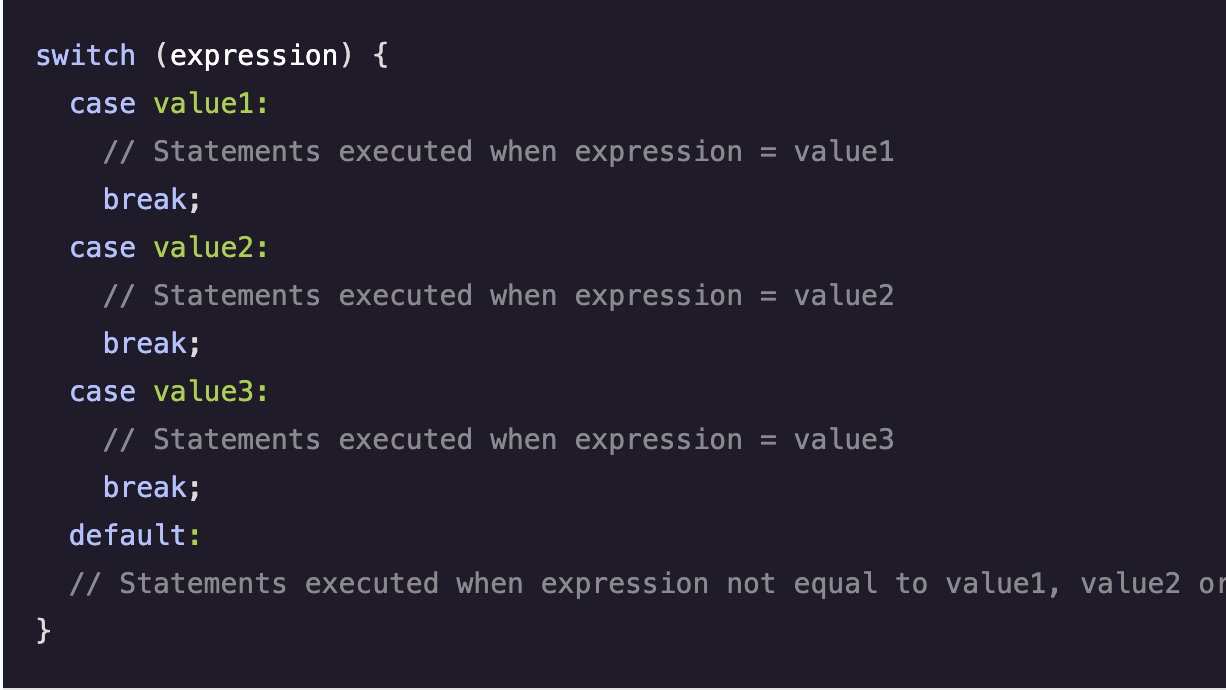Click the case keyword before value3
The width and height of the screenshot is (1226, 690).
(x=102, y=391)
